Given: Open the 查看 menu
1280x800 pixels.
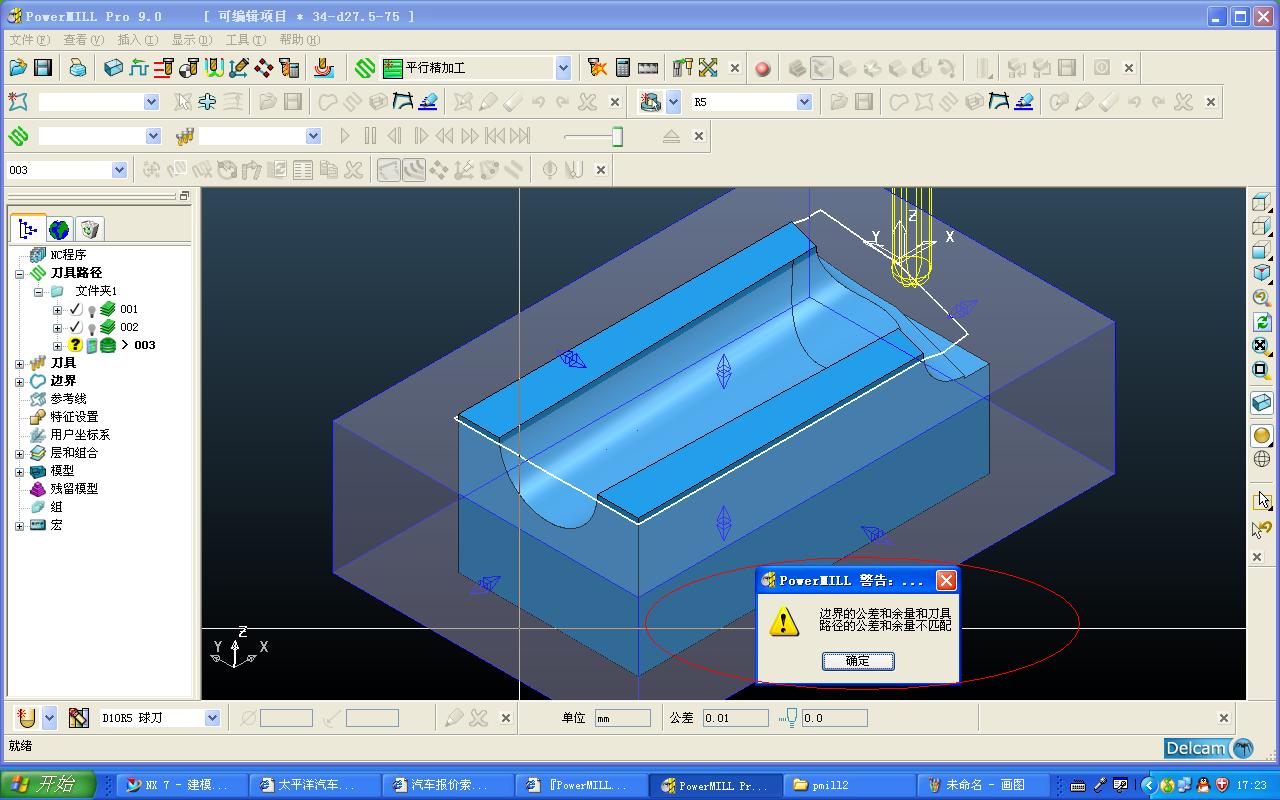Looking at the screenshot, I should [x=83, y=40].
